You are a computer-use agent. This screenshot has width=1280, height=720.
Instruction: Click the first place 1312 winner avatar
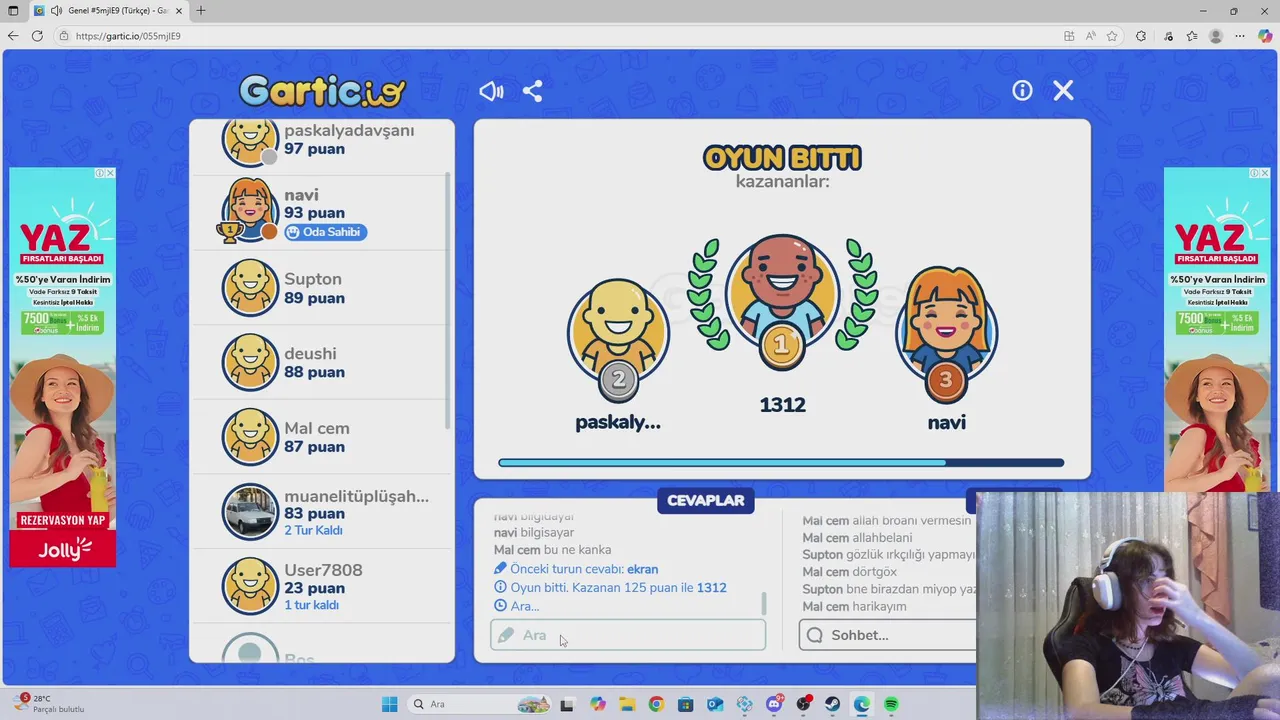pyautogui.click(x=782, y=300)
